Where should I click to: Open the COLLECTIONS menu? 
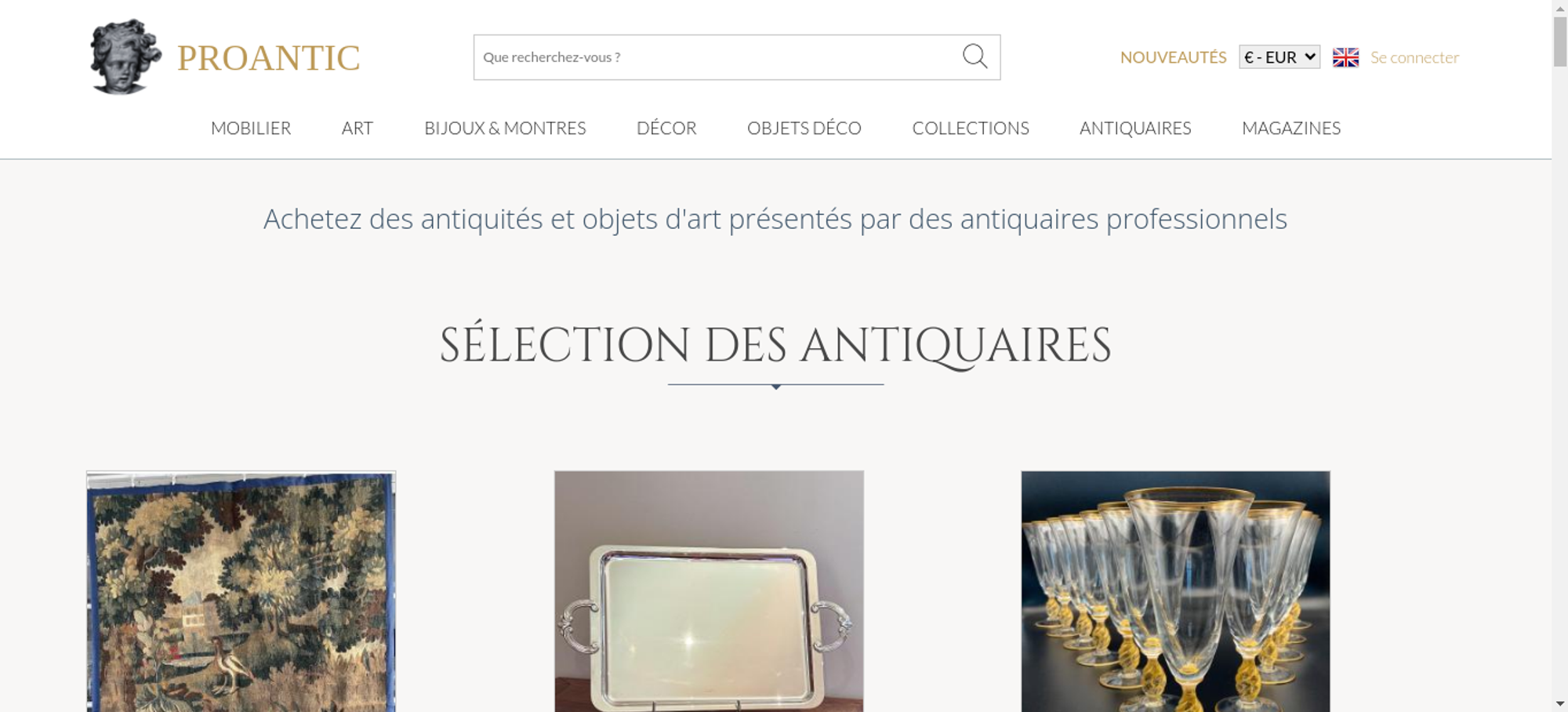click(971, 128)
